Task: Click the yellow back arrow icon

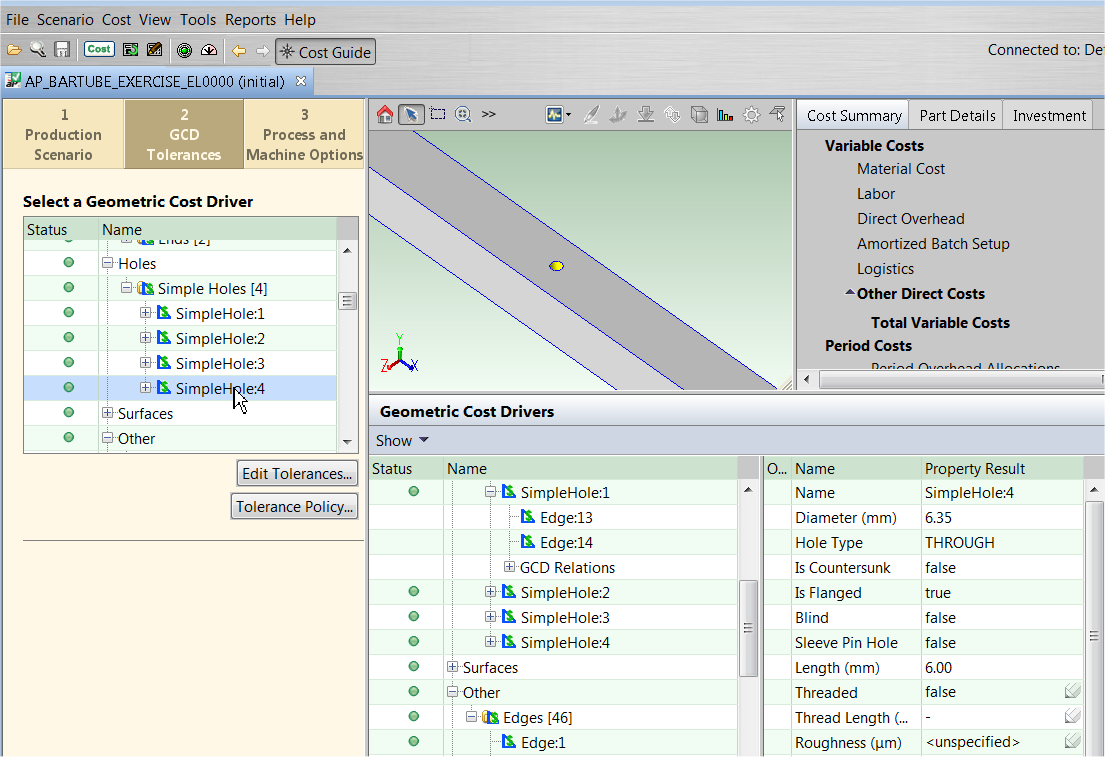Action: tap(238, 50)
